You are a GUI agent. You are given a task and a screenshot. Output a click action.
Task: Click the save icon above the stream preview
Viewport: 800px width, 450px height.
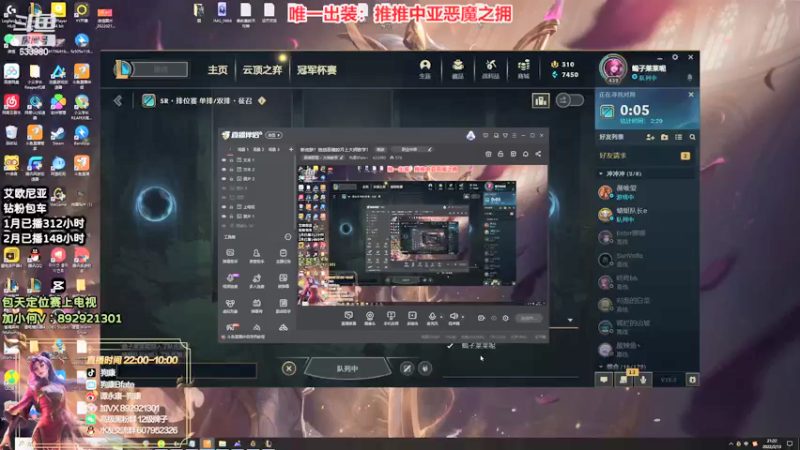[513, 154]
